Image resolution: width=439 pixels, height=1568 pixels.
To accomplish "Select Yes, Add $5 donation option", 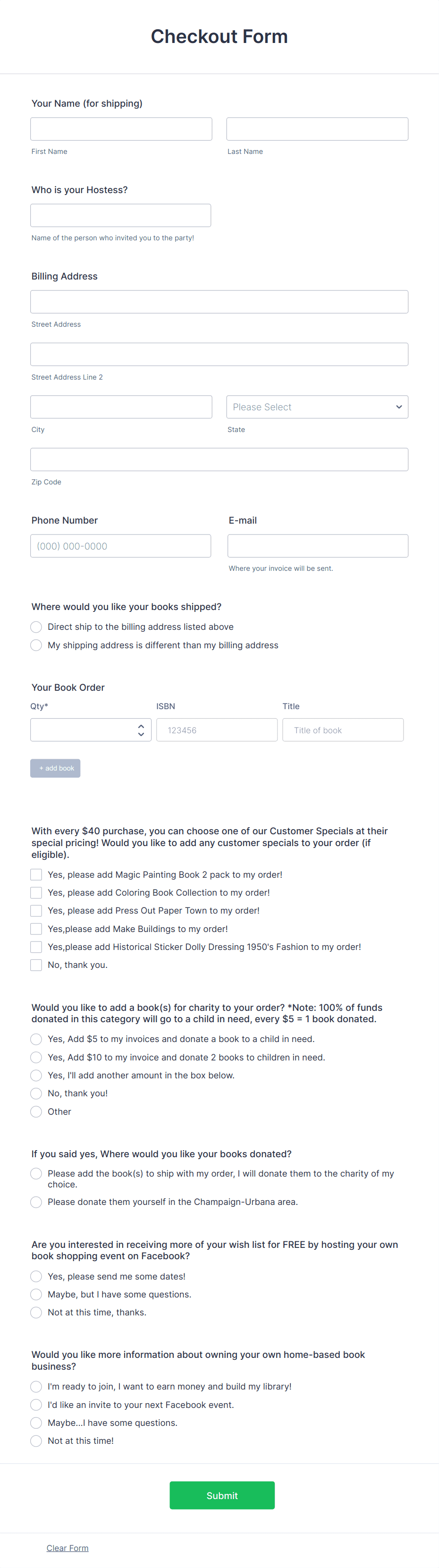I will point(36,1039).
